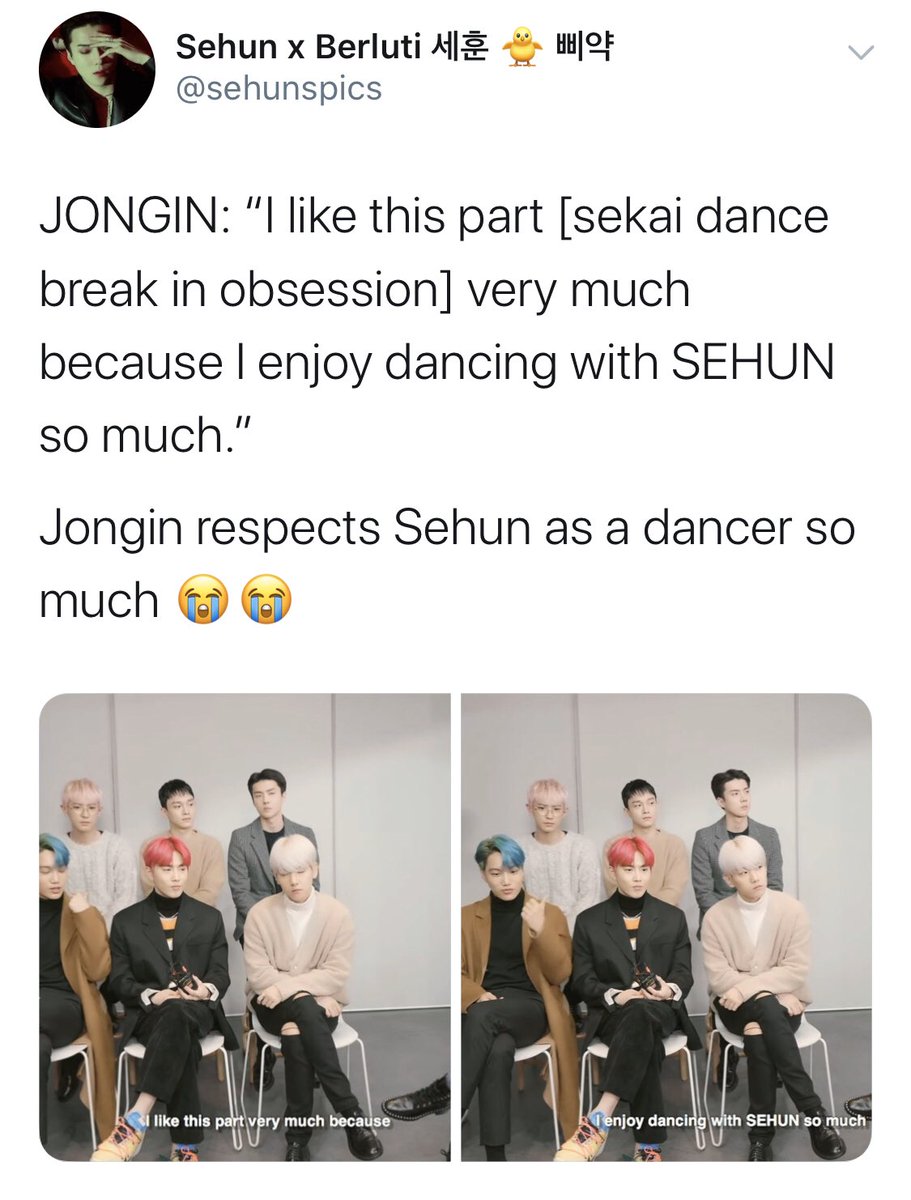
Task: Open the sehunspics profile avatar
Action: coord(97,69)
